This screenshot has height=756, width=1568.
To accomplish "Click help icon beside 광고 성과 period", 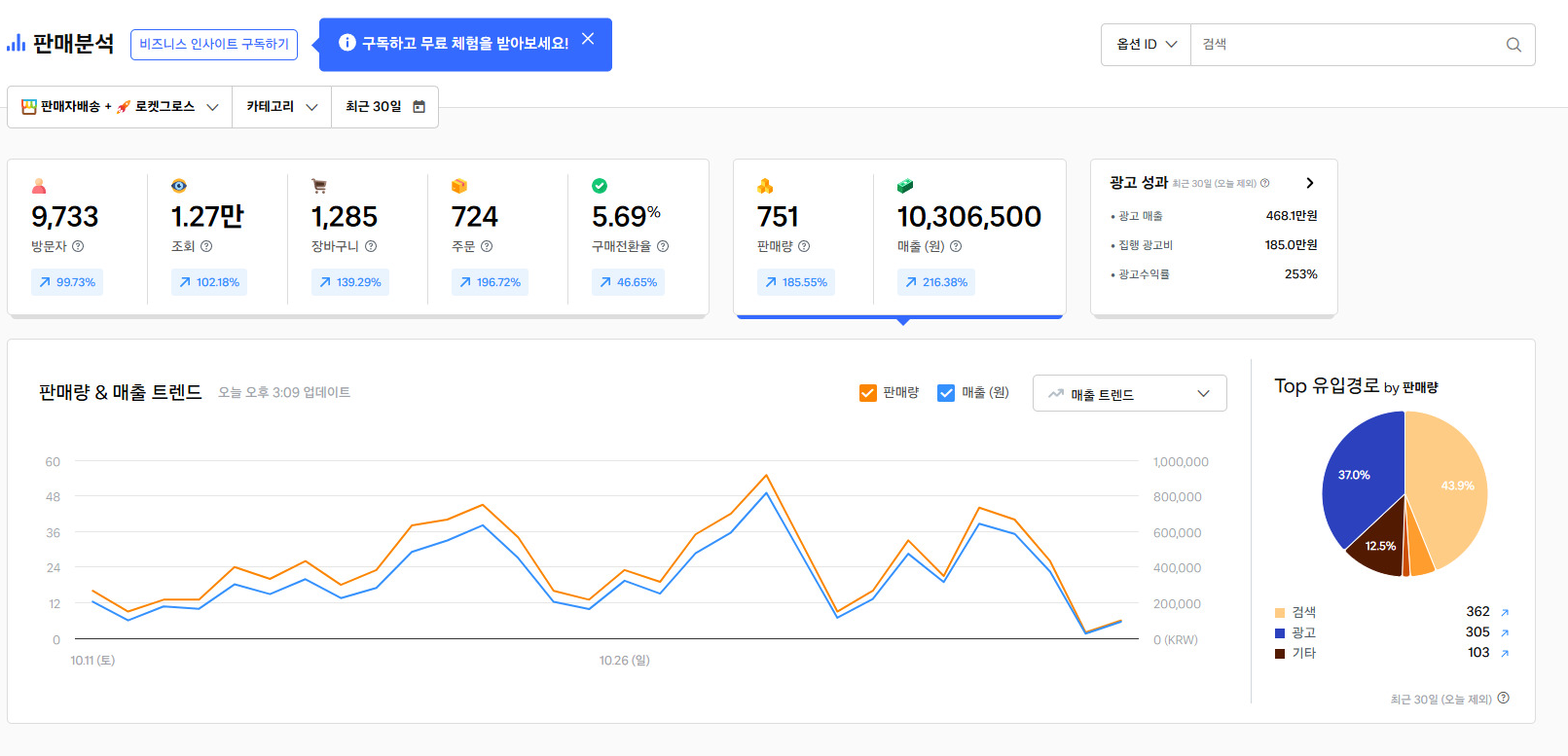I will pyautogui.click(x=1265, y=183).
